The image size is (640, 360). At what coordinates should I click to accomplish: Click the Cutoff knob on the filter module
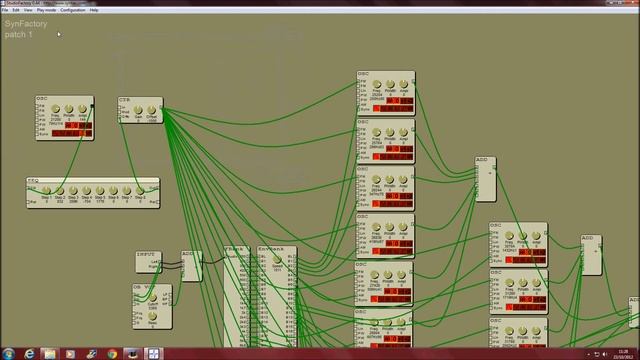point(153,298)
